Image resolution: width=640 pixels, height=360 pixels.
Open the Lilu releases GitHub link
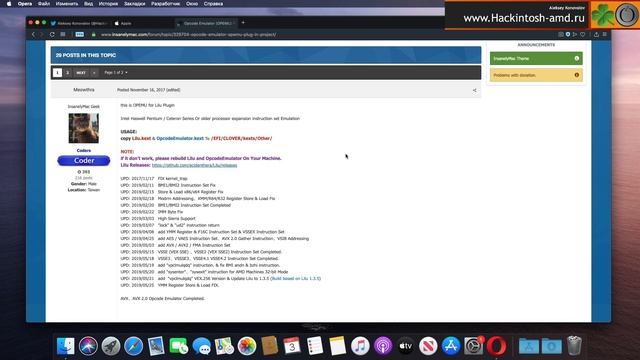click(194, 165)
